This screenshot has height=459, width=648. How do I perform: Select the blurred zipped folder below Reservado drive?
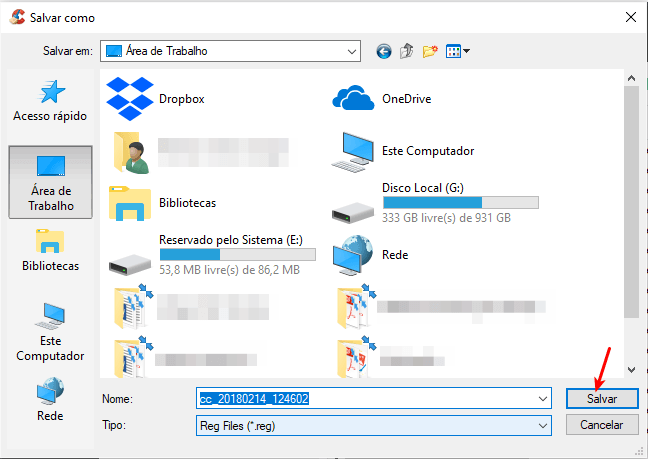click(133, 306)
